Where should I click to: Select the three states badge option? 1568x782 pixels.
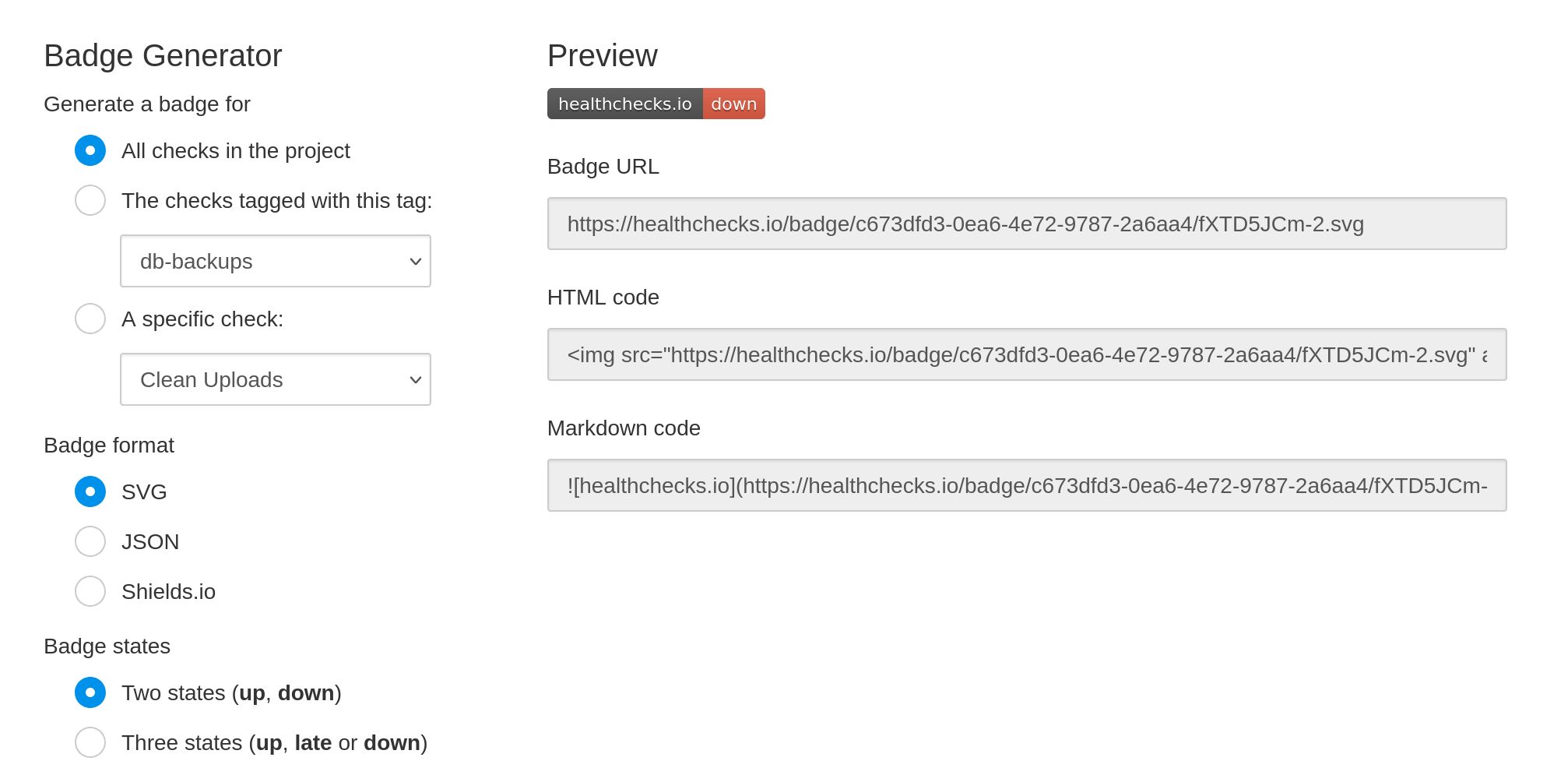90,742
